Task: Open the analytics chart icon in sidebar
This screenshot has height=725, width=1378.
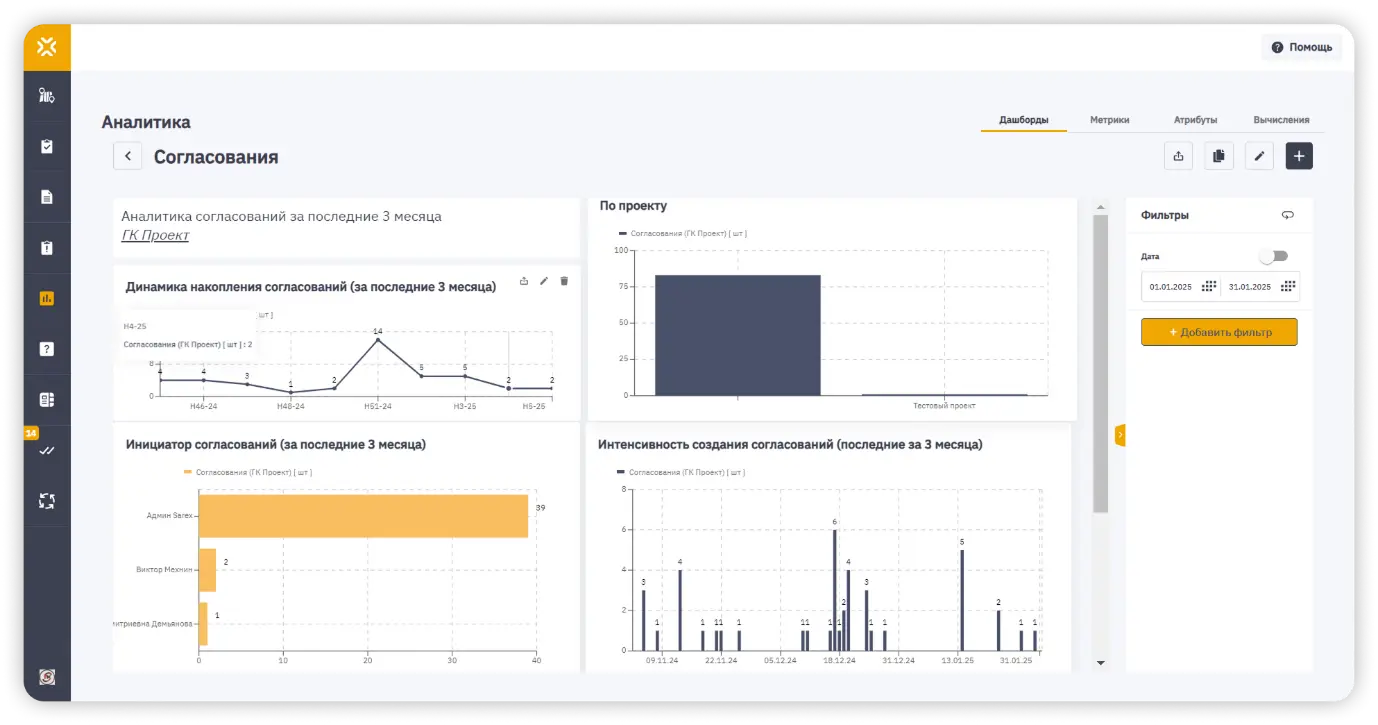Action: point(46,298)
